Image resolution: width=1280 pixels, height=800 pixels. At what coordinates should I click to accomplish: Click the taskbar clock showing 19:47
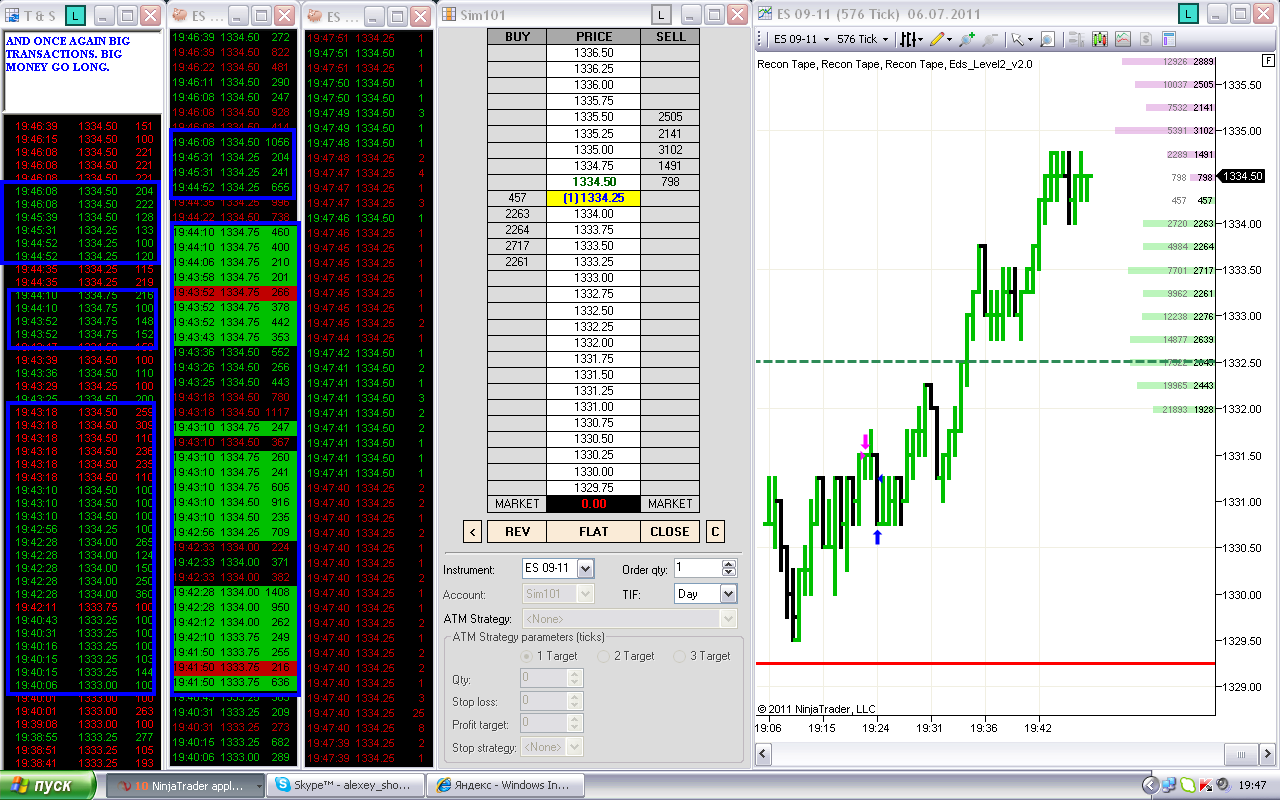[x=1254, y=786]
